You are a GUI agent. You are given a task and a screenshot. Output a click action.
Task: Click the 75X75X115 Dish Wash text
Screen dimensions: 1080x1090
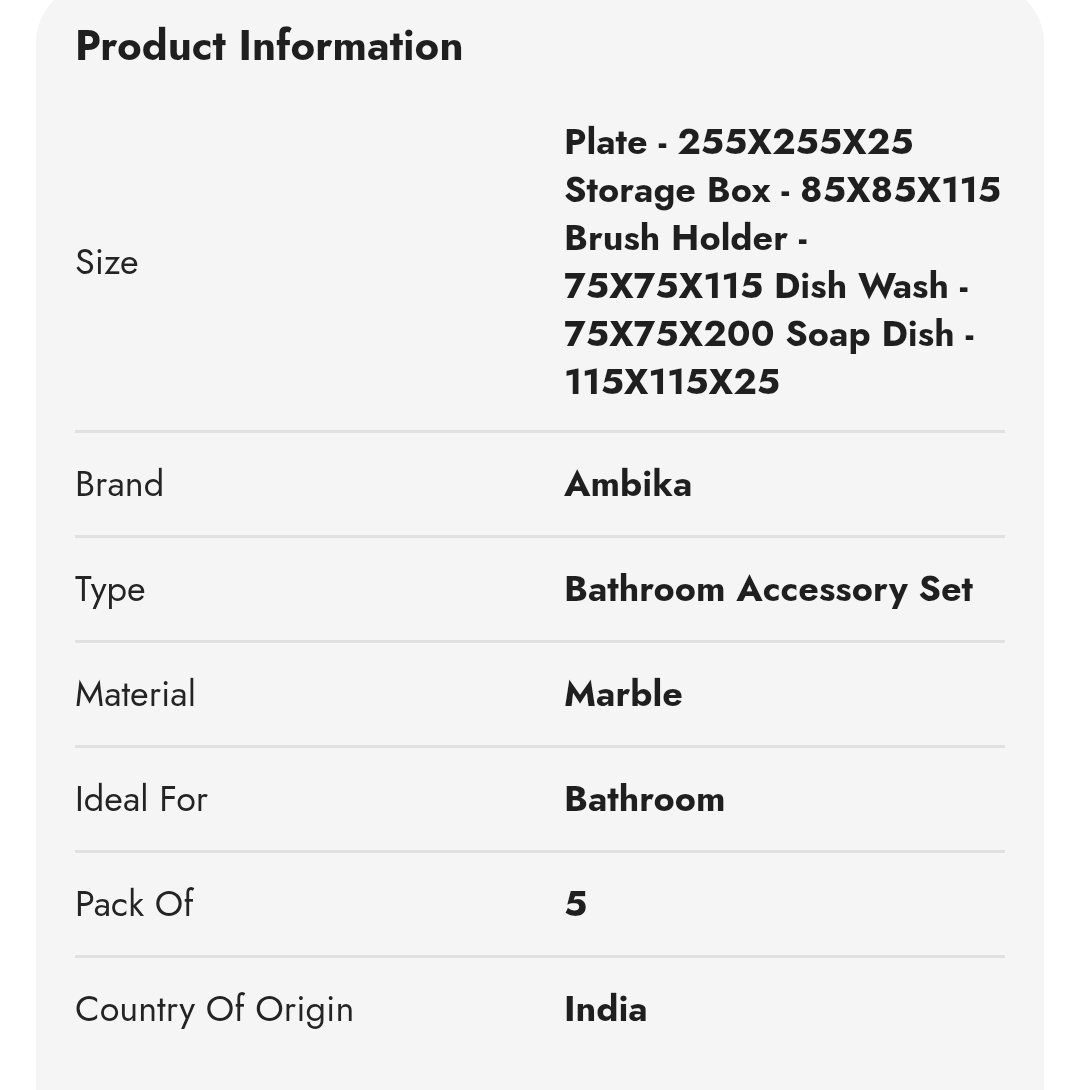pos(766,286)
